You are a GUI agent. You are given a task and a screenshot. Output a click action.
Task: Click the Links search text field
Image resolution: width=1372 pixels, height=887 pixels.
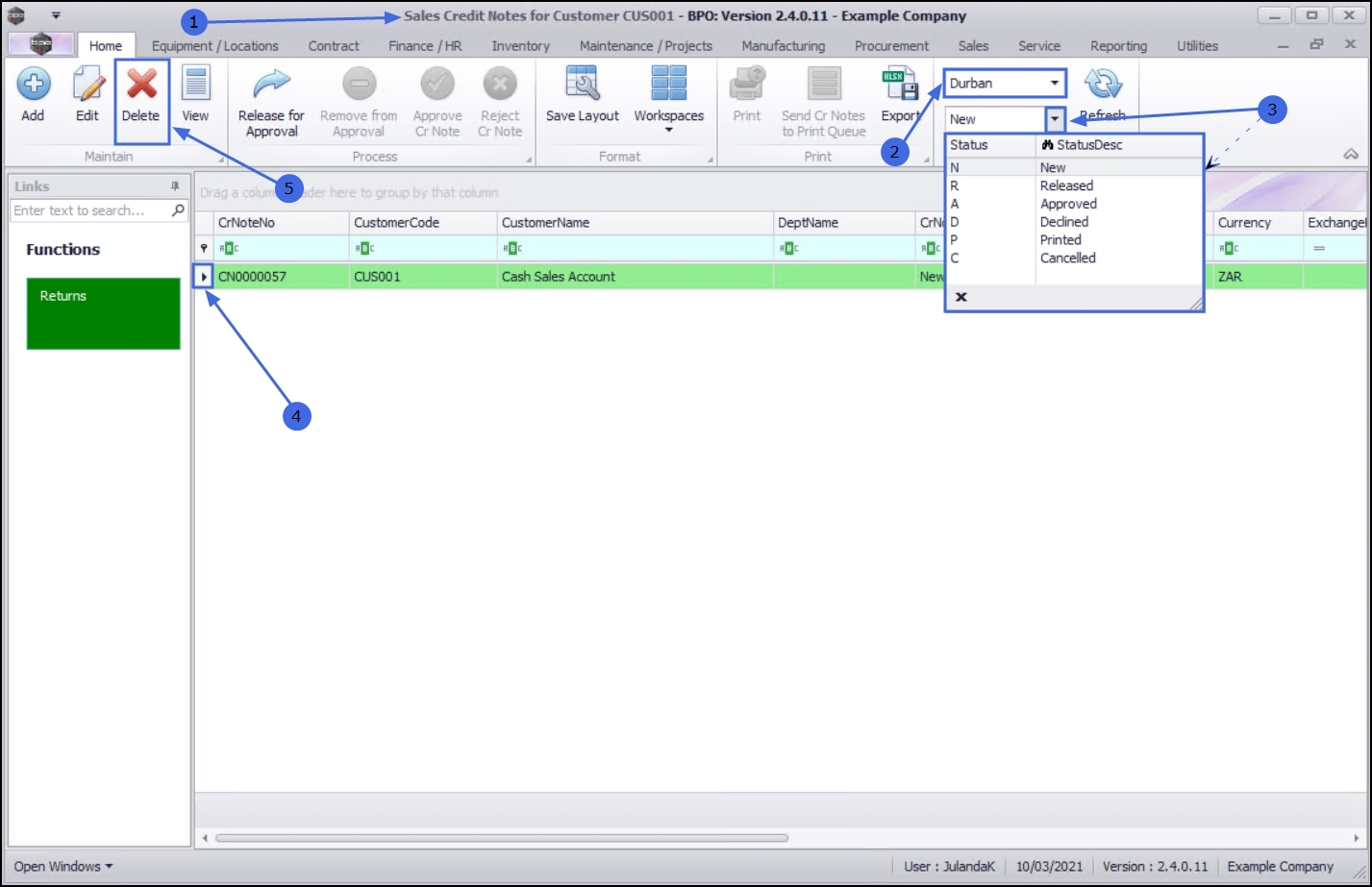pos(91,210)
